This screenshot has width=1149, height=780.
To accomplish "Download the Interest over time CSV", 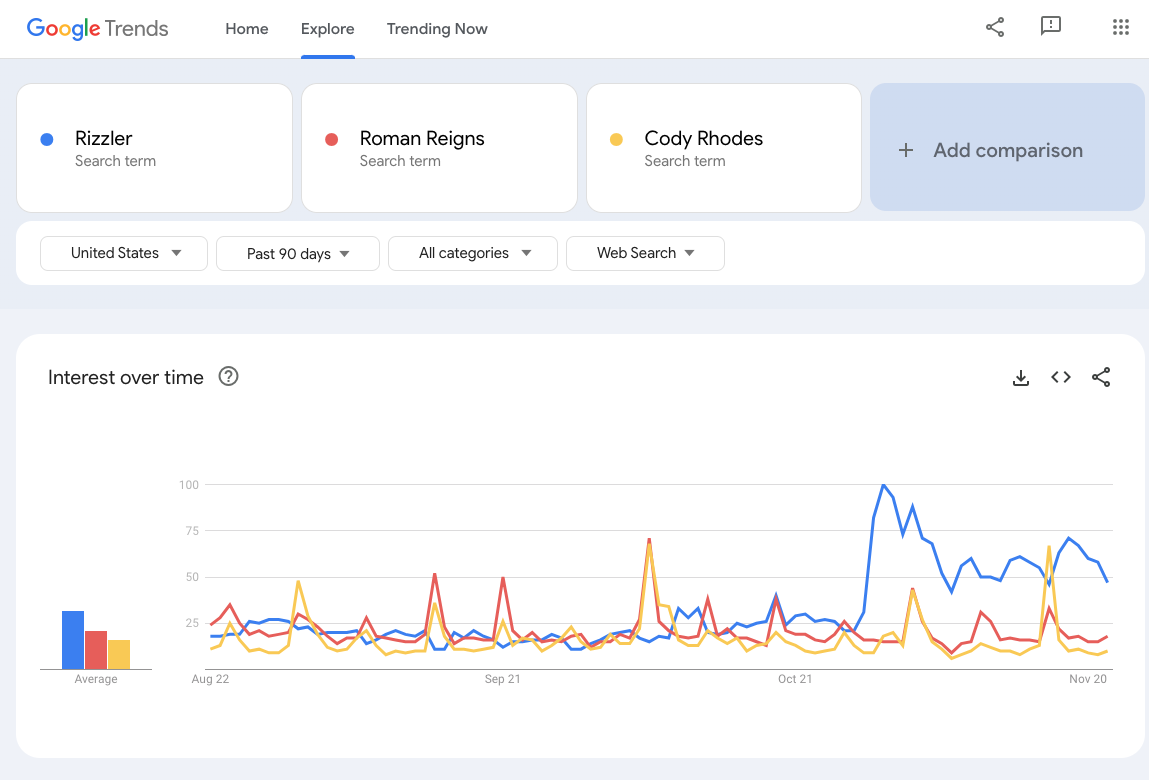I will (x=1021, y=378).
